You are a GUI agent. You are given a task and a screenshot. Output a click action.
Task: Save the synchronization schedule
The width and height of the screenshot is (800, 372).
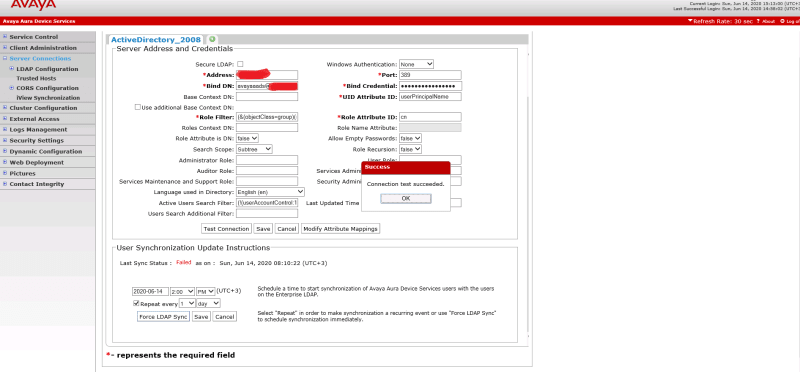201,317
